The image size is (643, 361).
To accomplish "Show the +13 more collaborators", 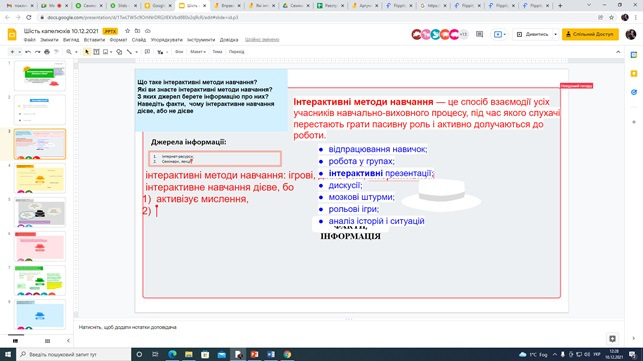I will (463, 34).
